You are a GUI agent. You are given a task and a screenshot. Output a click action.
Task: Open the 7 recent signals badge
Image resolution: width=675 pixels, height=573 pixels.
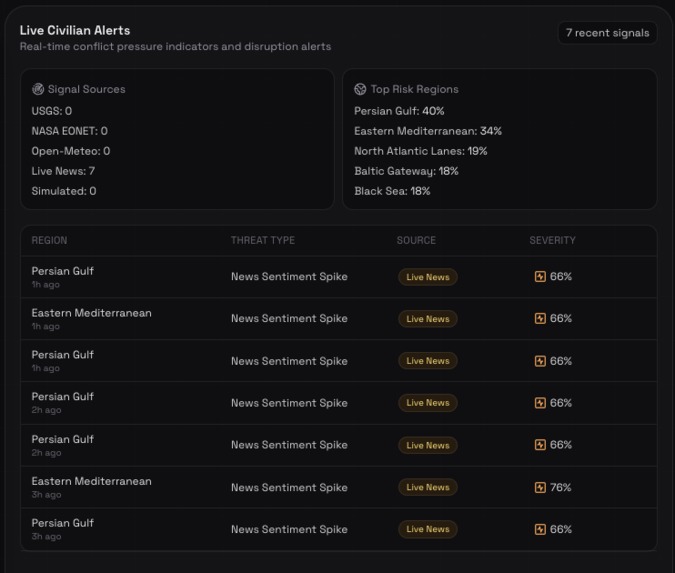(607, 33)
